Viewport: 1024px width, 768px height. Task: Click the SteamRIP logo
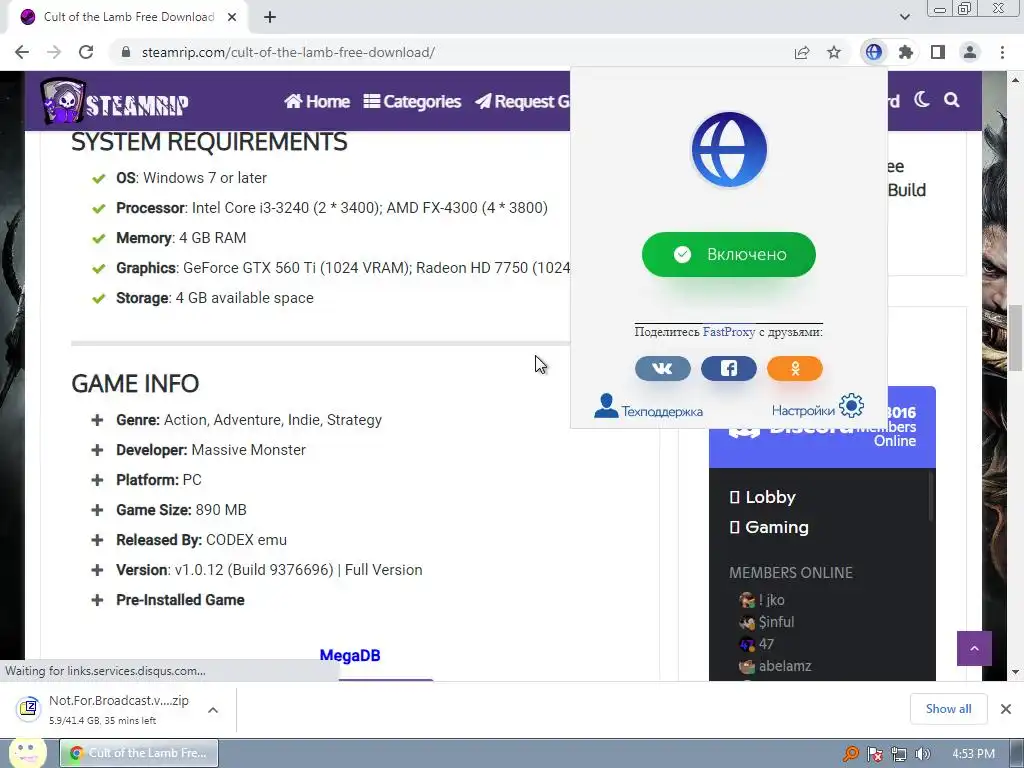click(x=114, y=101)
